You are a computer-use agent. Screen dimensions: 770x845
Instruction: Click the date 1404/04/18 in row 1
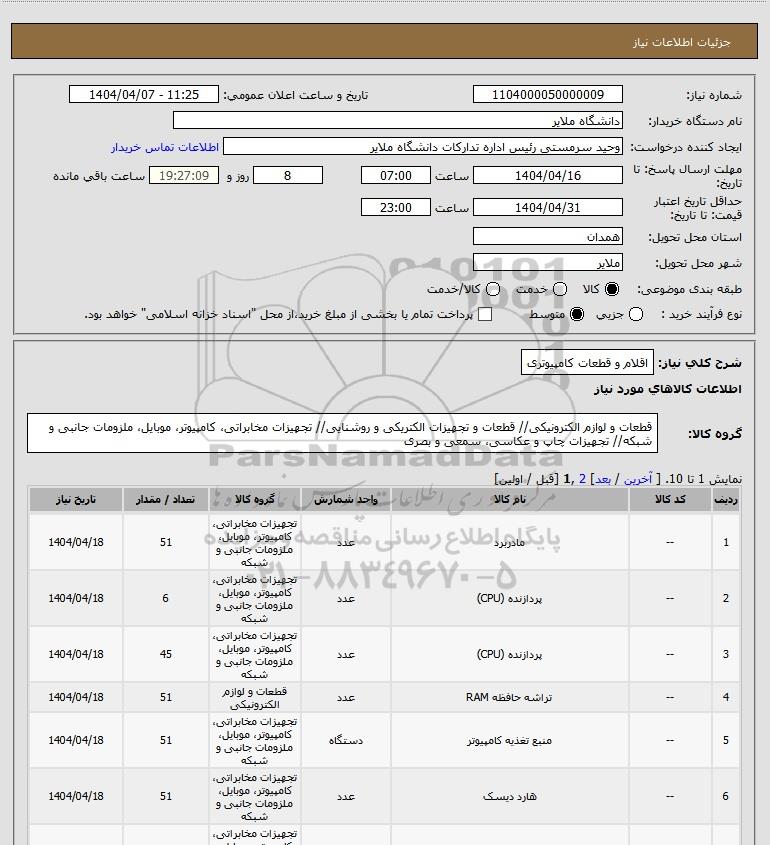(76, 542)
